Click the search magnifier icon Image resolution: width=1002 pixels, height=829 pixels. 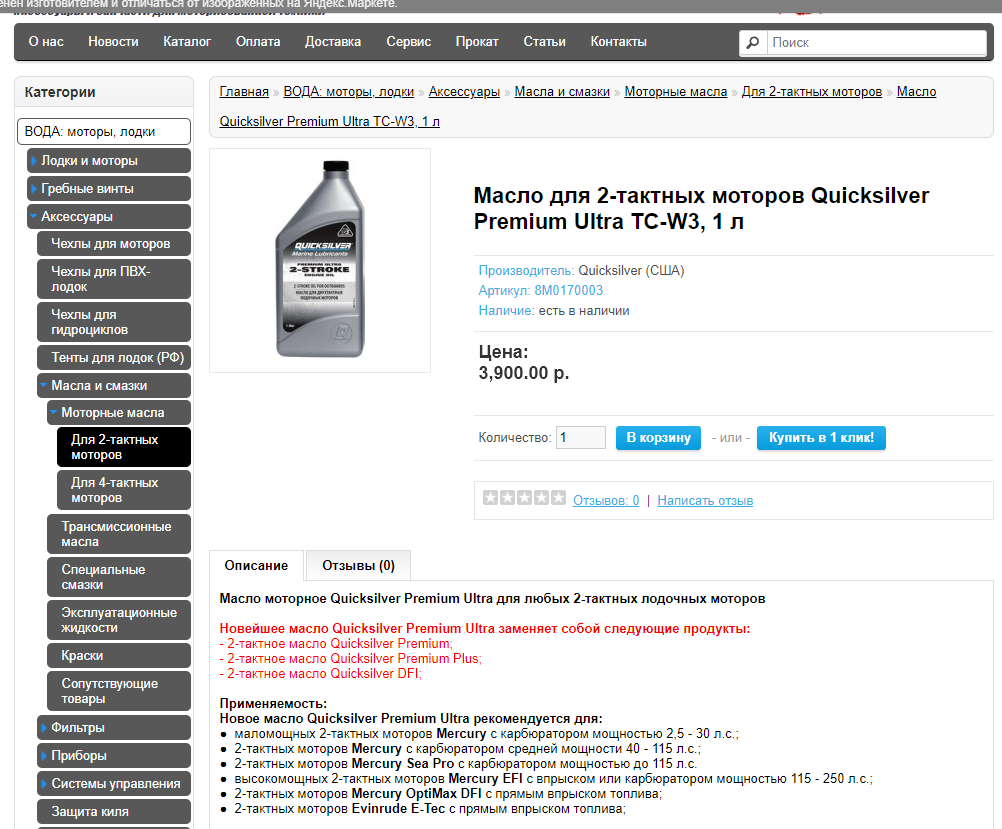tap(753, 42)
